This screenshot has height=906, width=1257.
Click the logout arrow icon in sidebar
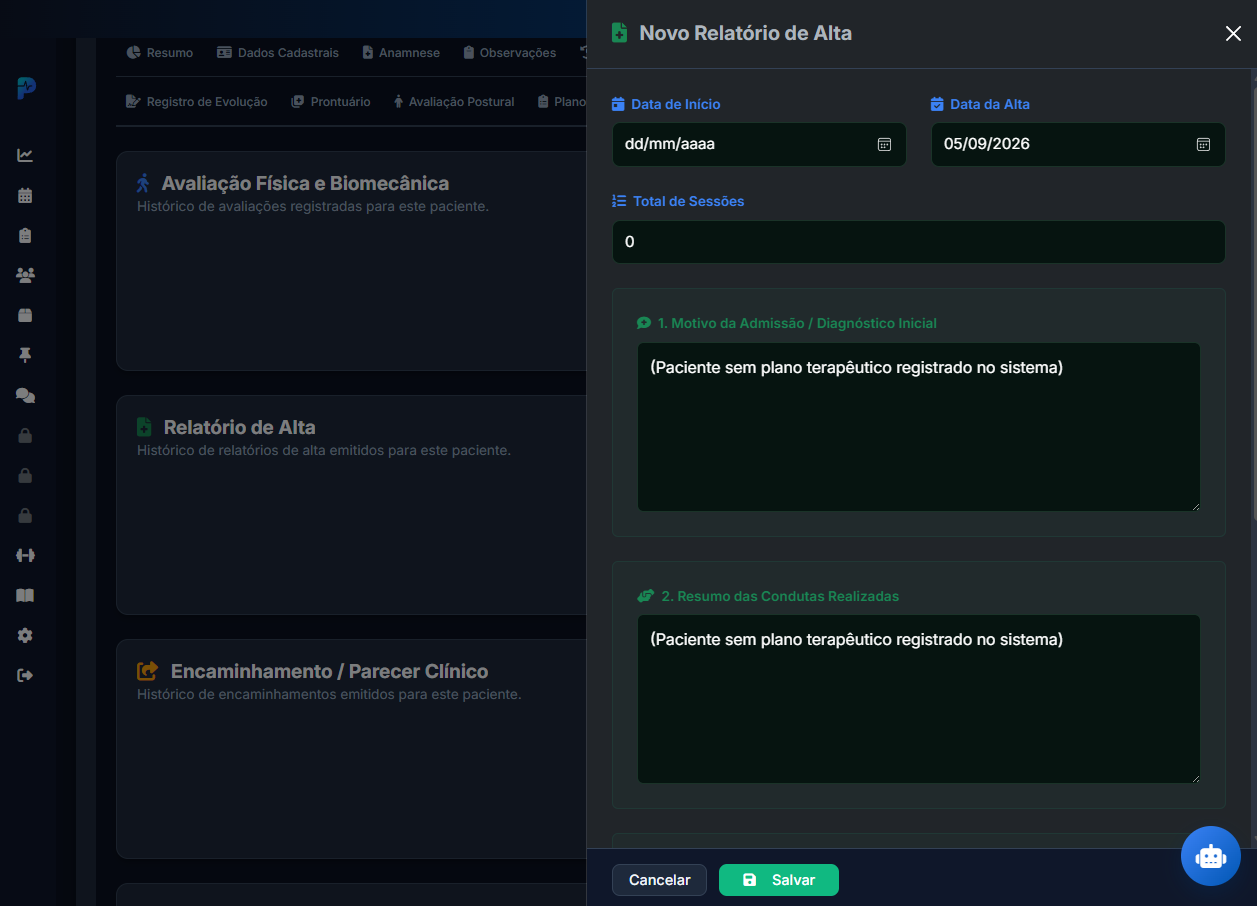25,675
